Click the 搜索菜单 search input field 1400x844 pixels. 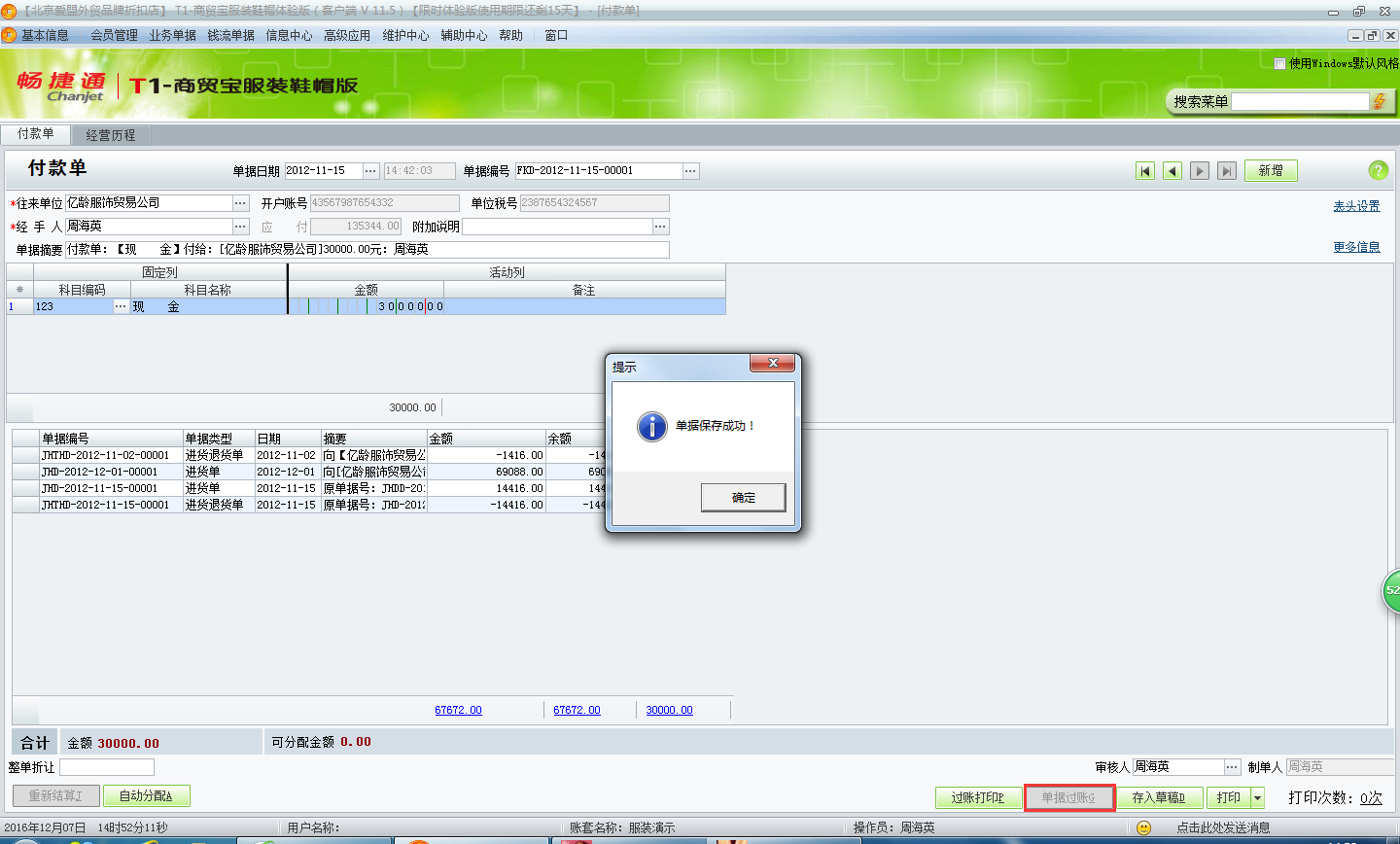tap(1300, 101)
